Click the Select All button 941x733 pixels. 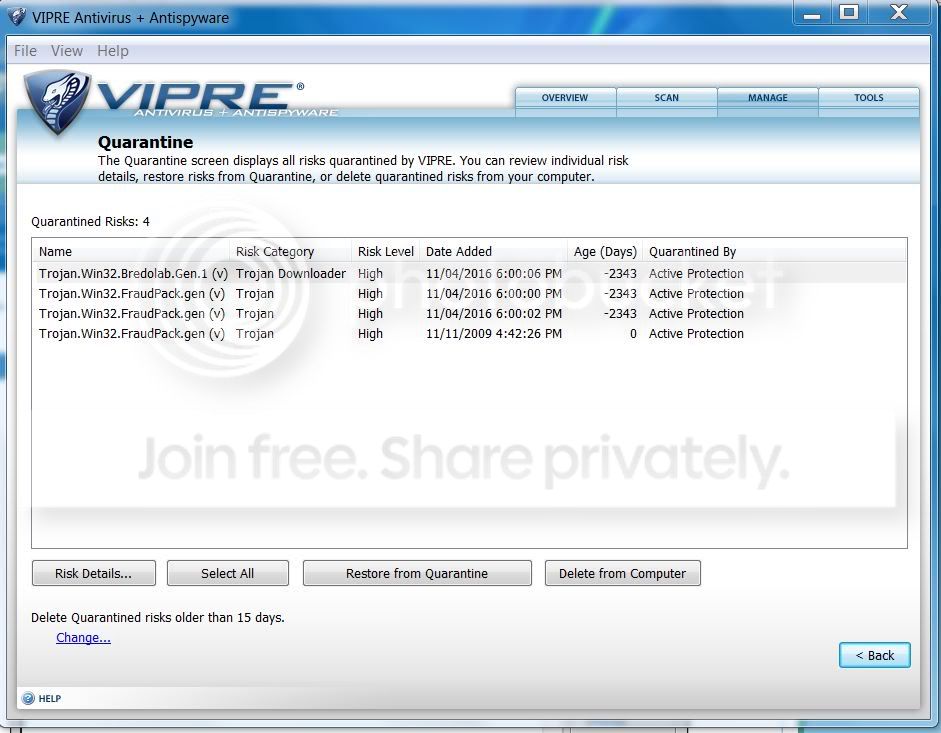point(227,573)
